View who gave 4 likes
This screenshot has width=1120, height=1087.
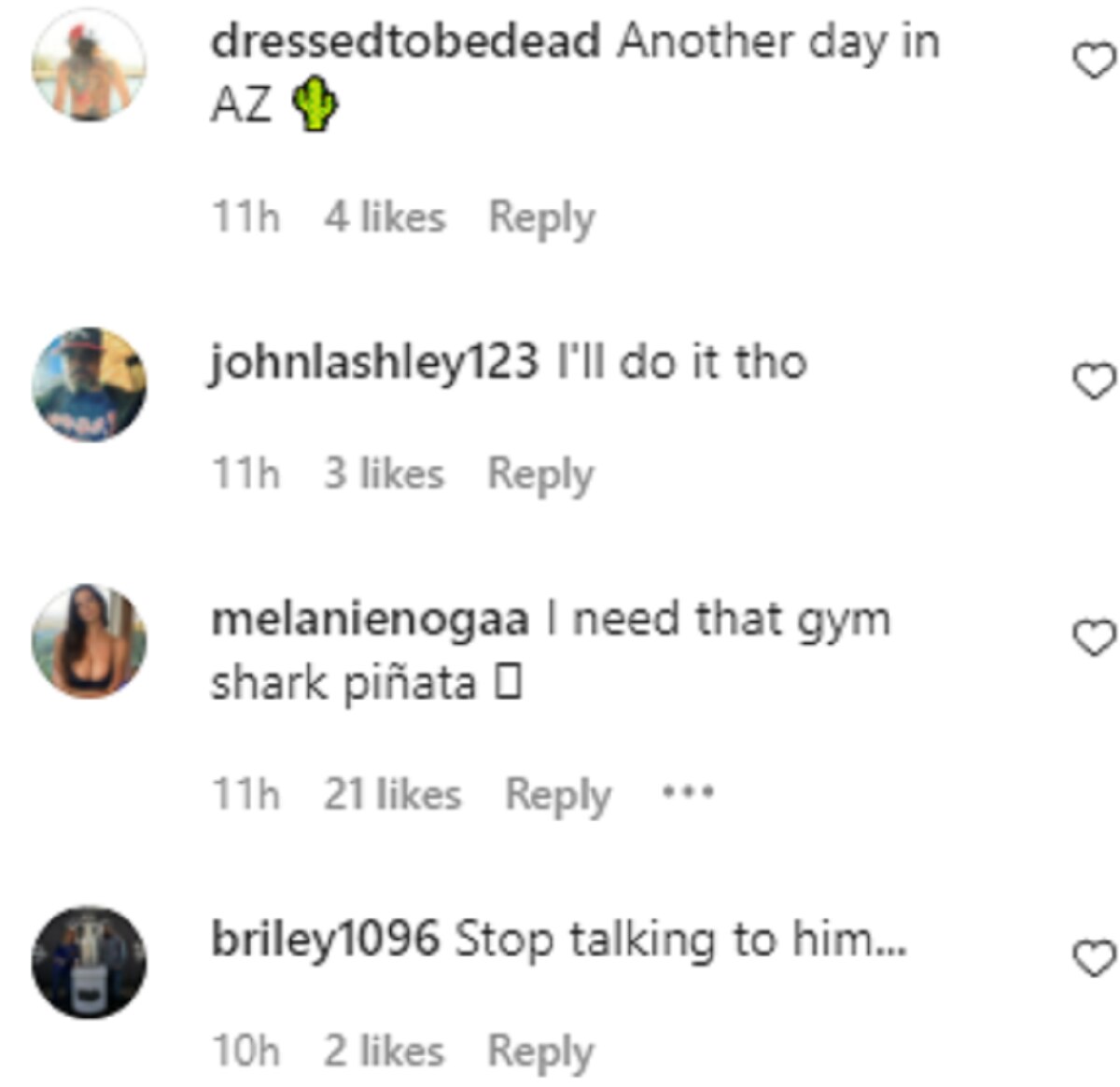[385, 217]
